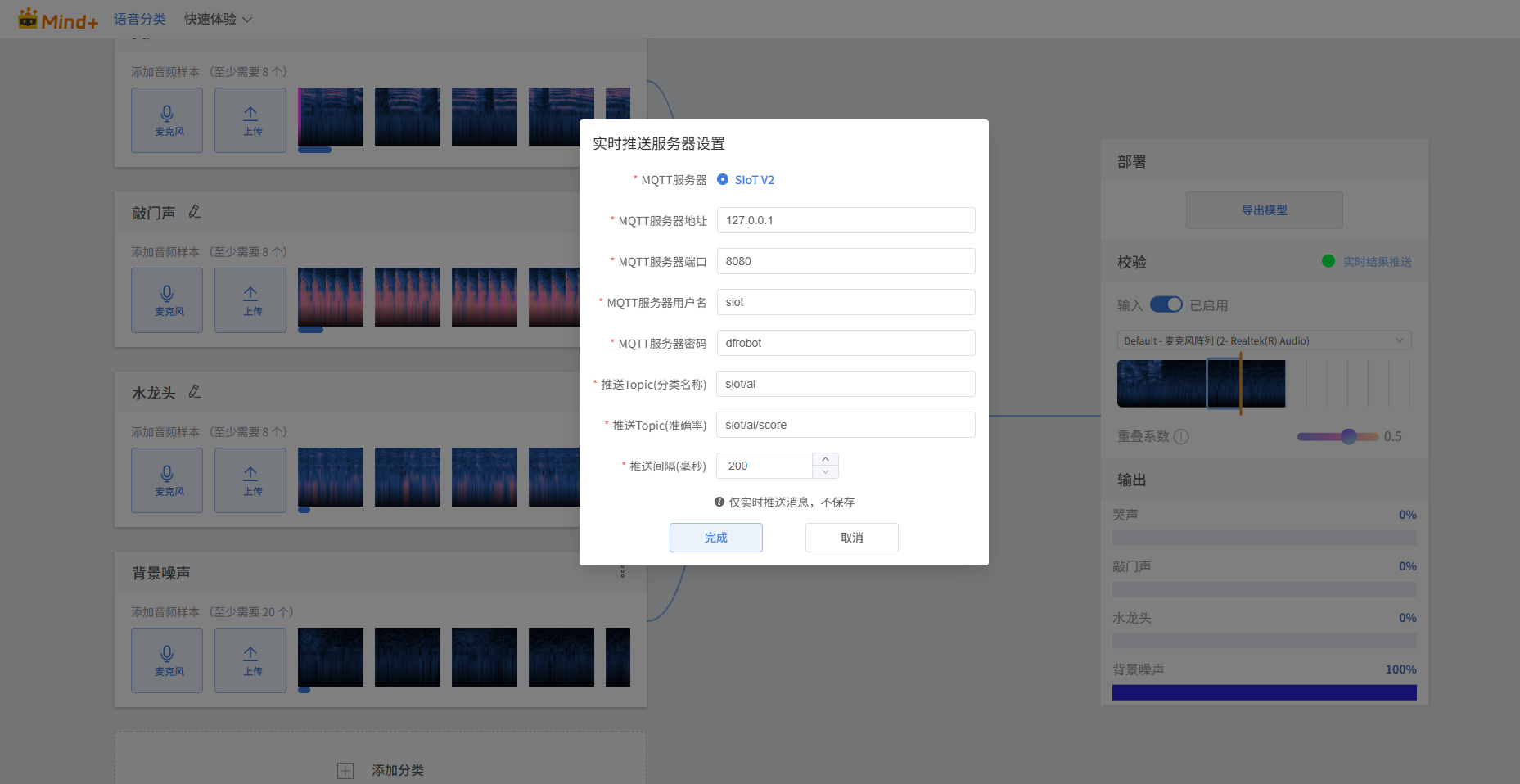The width and height of the screenshot is (1520, 784).
Task: Click the edit pencil next to 敲门声
Action: 195,212
